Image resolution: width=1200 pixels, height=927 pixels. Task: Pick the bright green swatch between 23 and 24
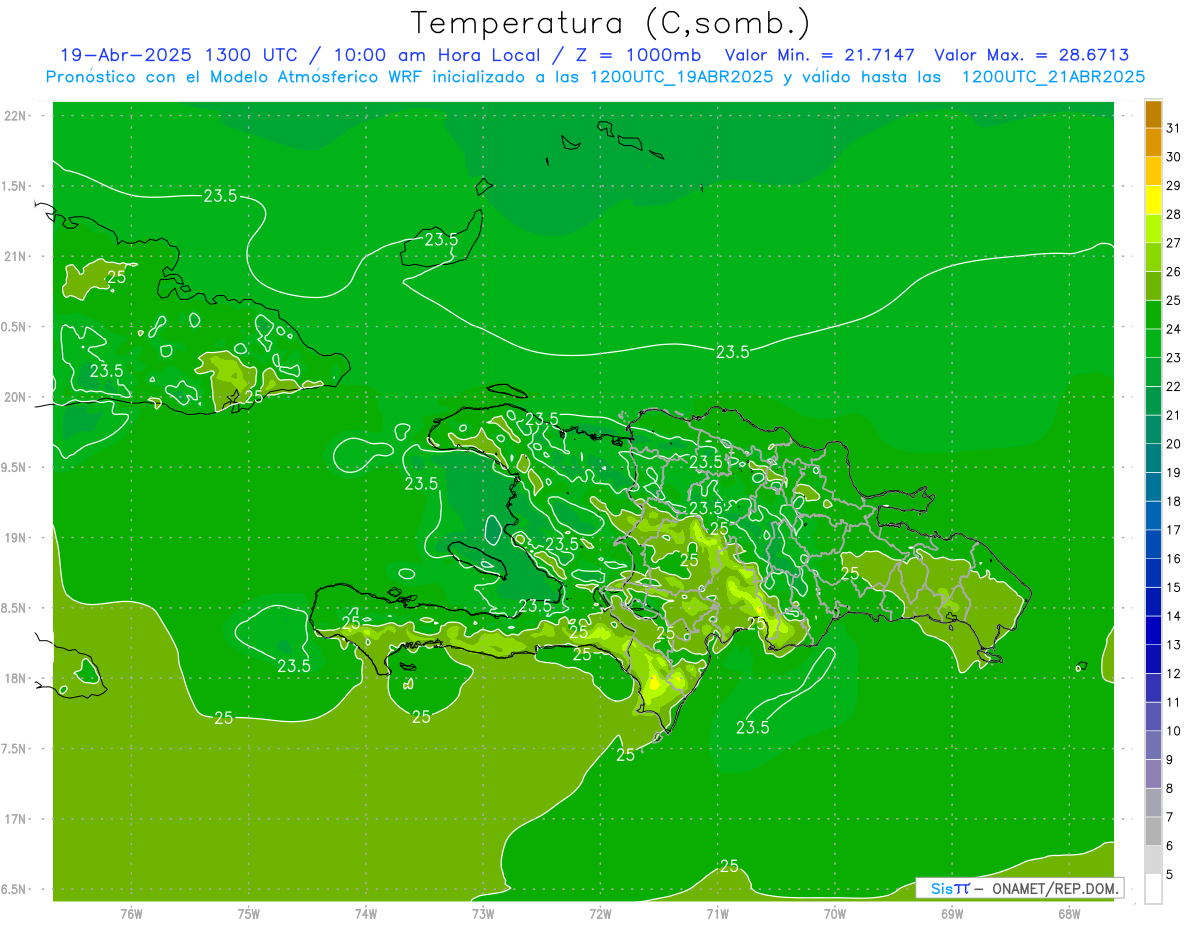coord(1153,344)
